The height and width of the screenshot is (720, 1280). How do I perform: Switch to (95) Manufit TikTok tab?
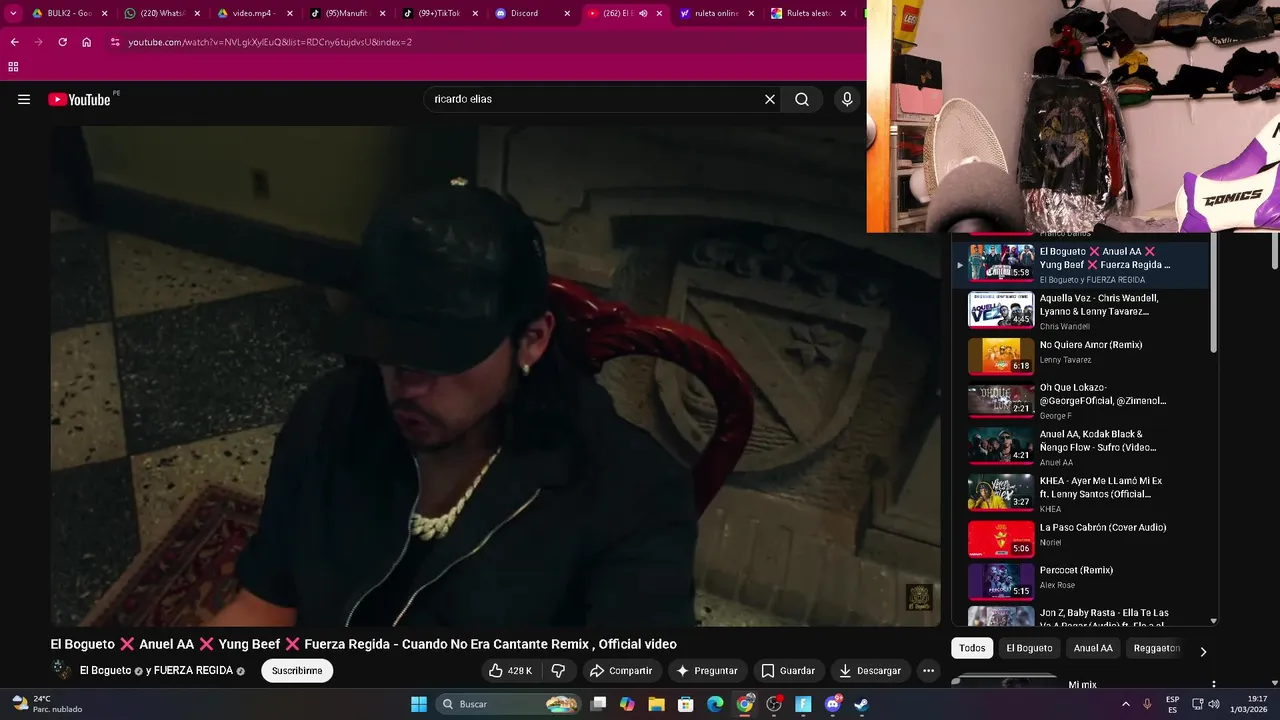pos(347,13)
